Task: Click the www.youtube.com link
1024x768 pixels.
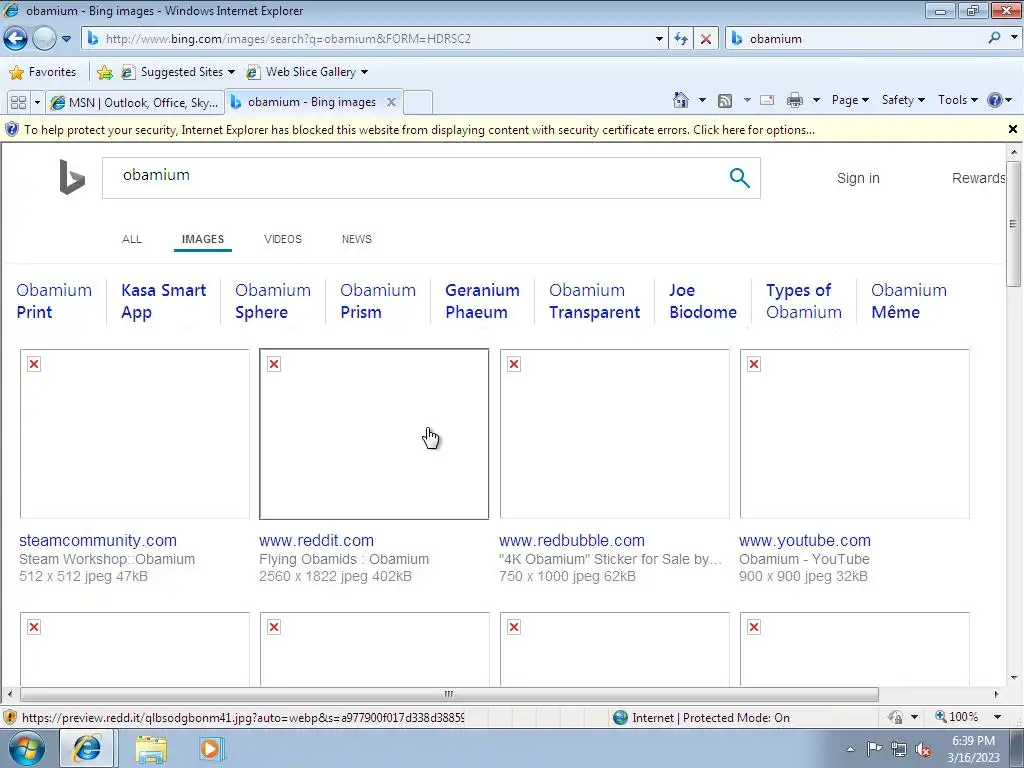Action: [805, 541]
